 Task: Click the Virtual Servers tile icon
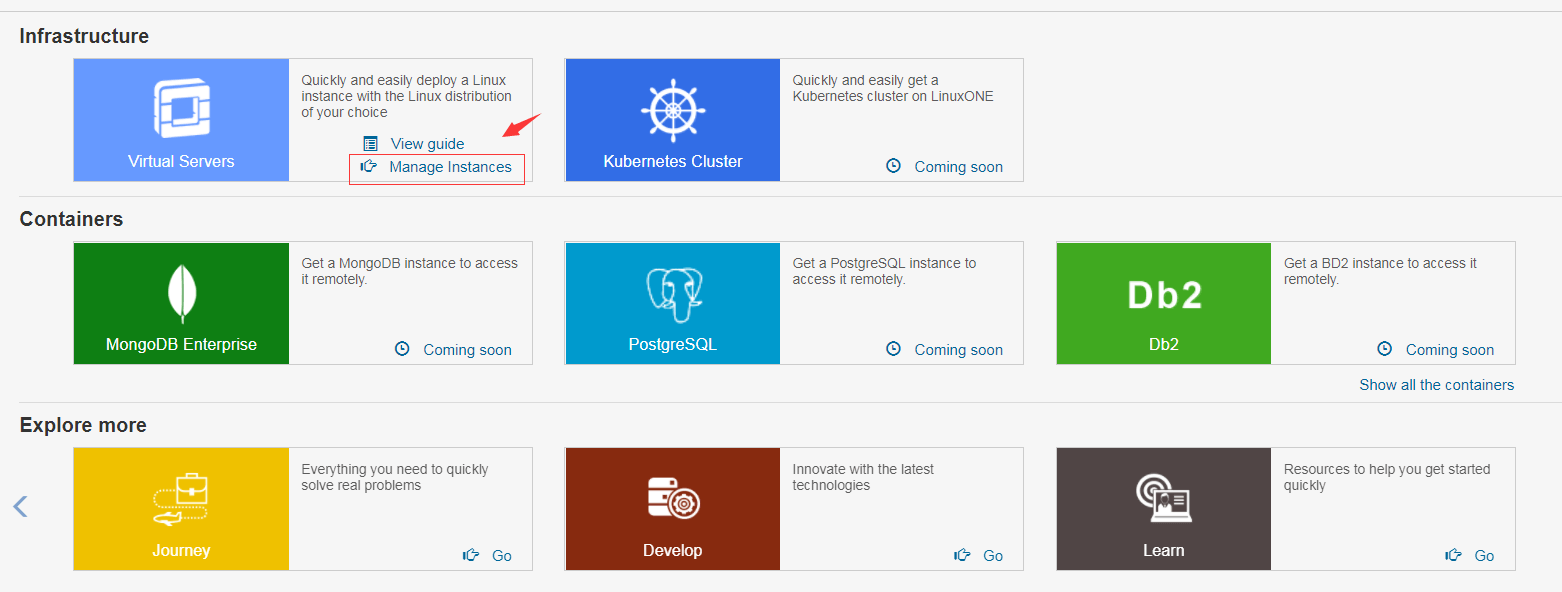[x=181, y=108]
